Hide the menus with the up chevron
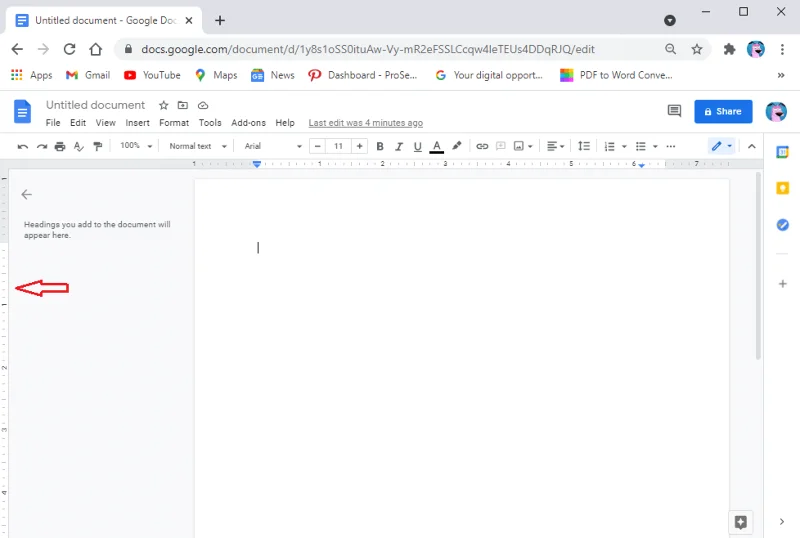This screenshot has width=800, height=538. pos(752,146)
